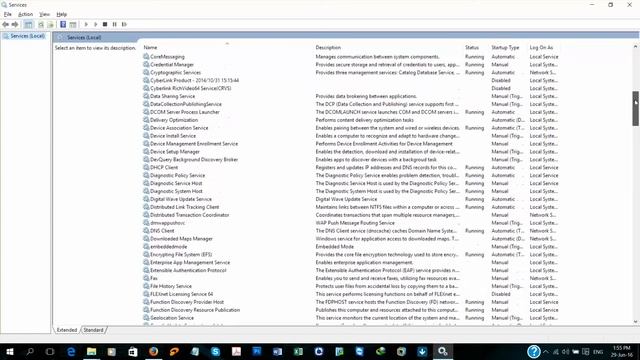The height and width of the screenshot is (360, 640).
Task: Click the gear icon beside Delivery Optimization
Action: pos(146,120)
